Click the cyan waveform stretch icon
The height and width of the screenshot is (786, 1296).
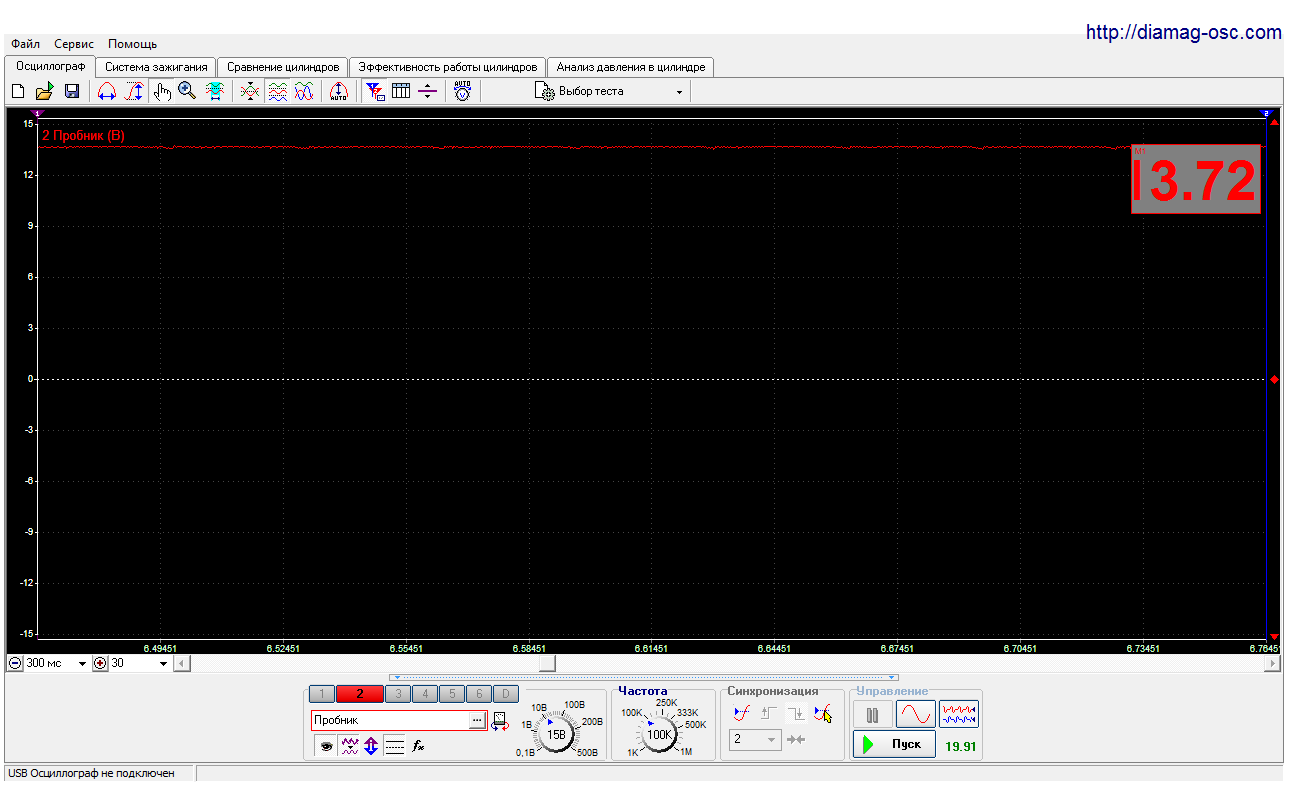[x=214, y=91]
